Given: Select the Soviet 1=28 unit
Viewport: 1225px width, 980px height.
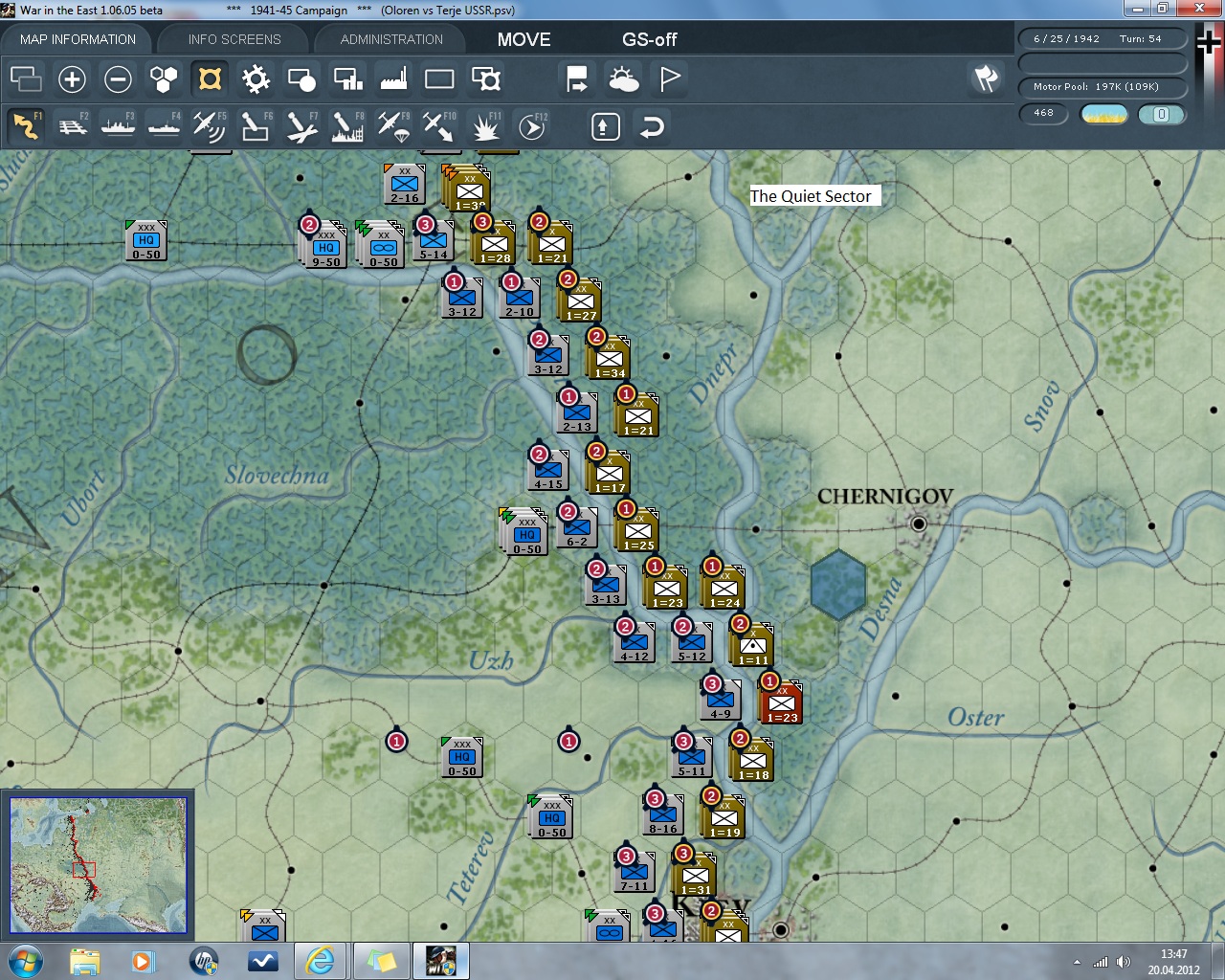Looking at the screenshot, I should (495, 243).
